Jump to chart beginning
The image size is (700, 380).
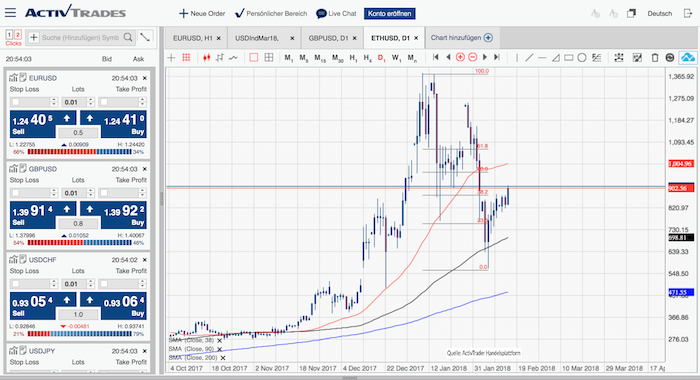(436, 57)
